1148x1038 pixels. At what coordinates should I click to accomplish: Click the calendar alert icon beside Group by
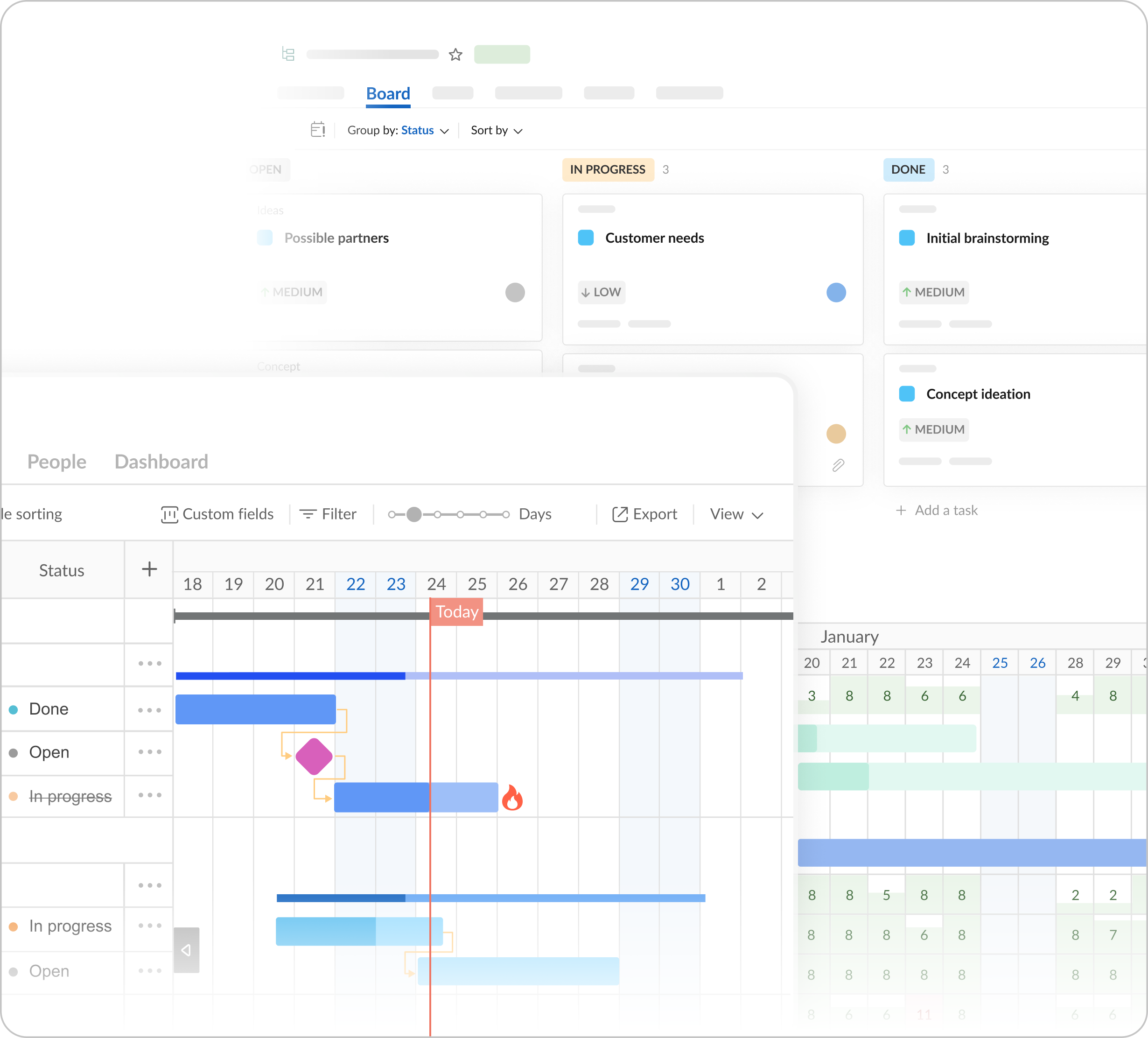point(318,130)
